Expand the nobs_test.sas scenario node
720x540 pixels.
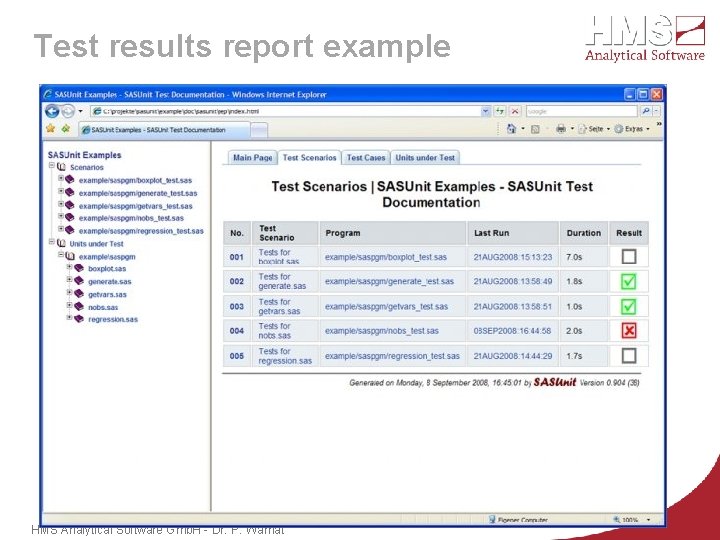pos(61,216)
